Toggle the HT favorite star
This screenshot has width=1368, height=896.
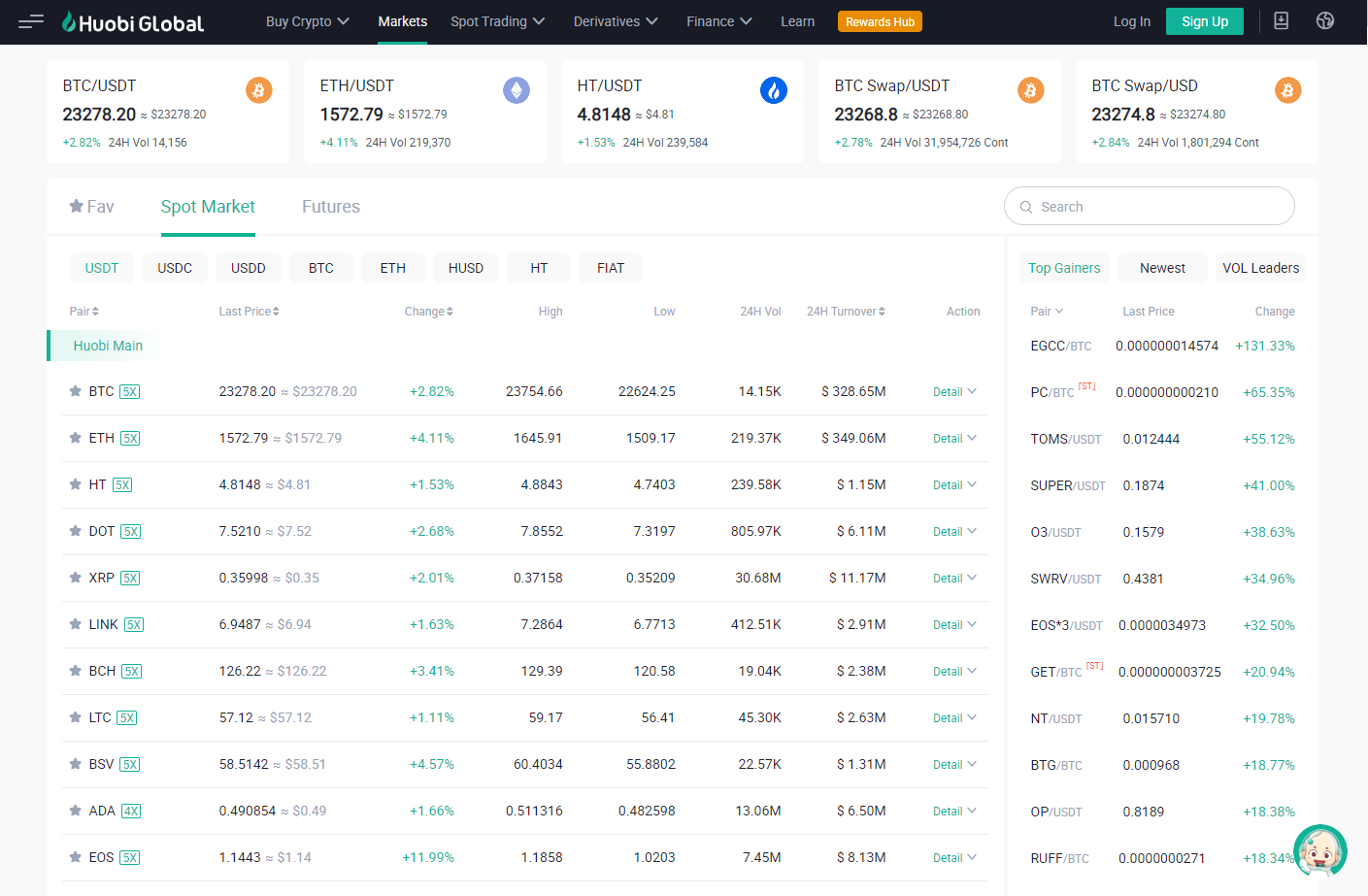click(x=75, y=484)
